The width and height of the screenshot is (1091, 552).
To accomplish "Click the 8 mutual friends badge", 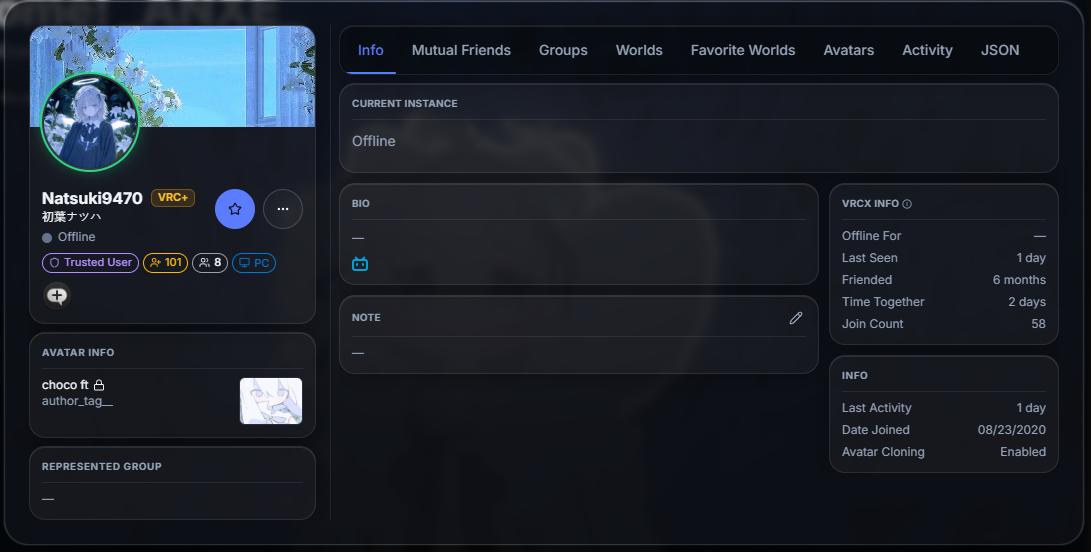I will [209, 262].
